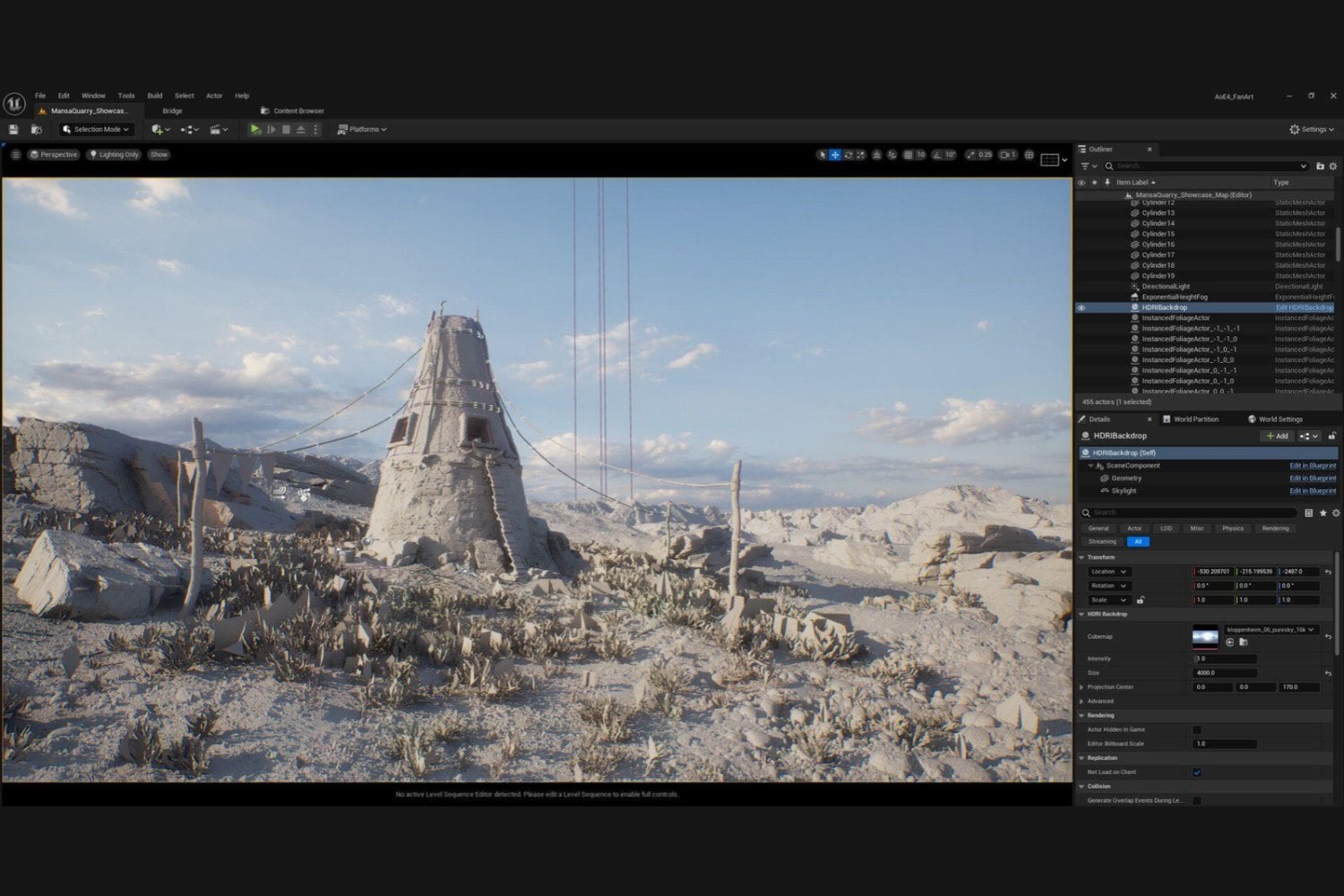Uncheck Net Load on Client checkbox
1344x896 pixels.
click(x=1197, y=772)
